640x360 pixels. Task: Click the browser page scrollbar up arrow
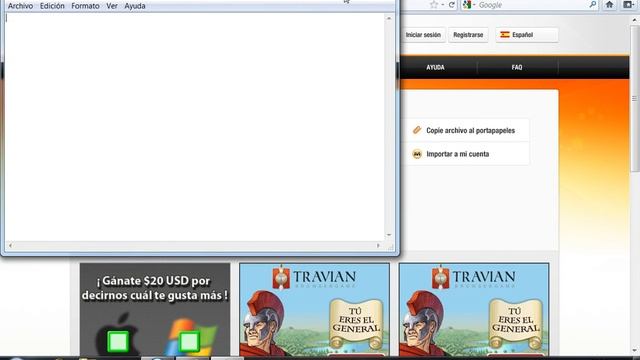635,20
